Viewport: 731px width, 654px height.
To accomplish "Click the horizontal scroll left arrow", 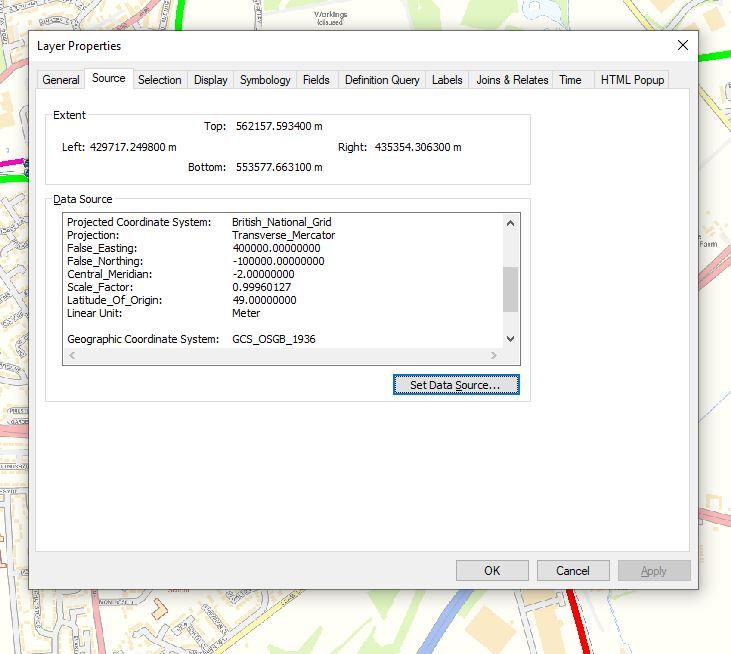I will tap(72, 356).
